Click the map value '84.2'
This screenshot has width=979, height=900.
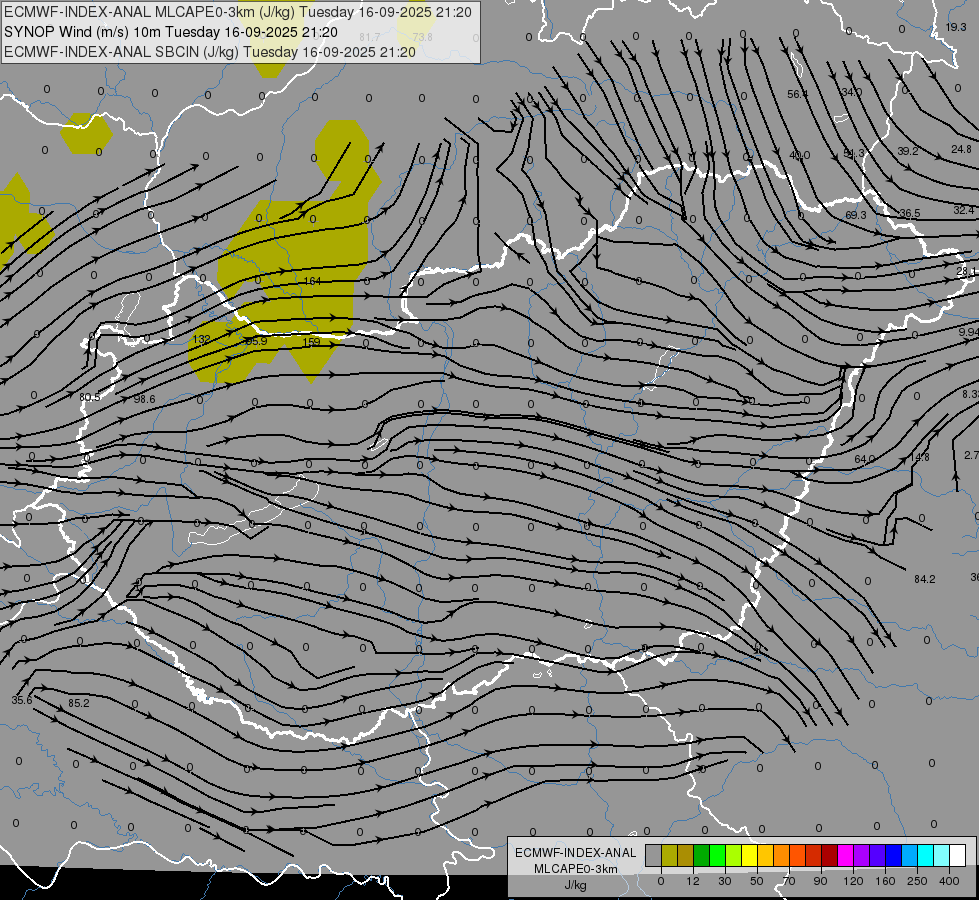coord(925,579)
